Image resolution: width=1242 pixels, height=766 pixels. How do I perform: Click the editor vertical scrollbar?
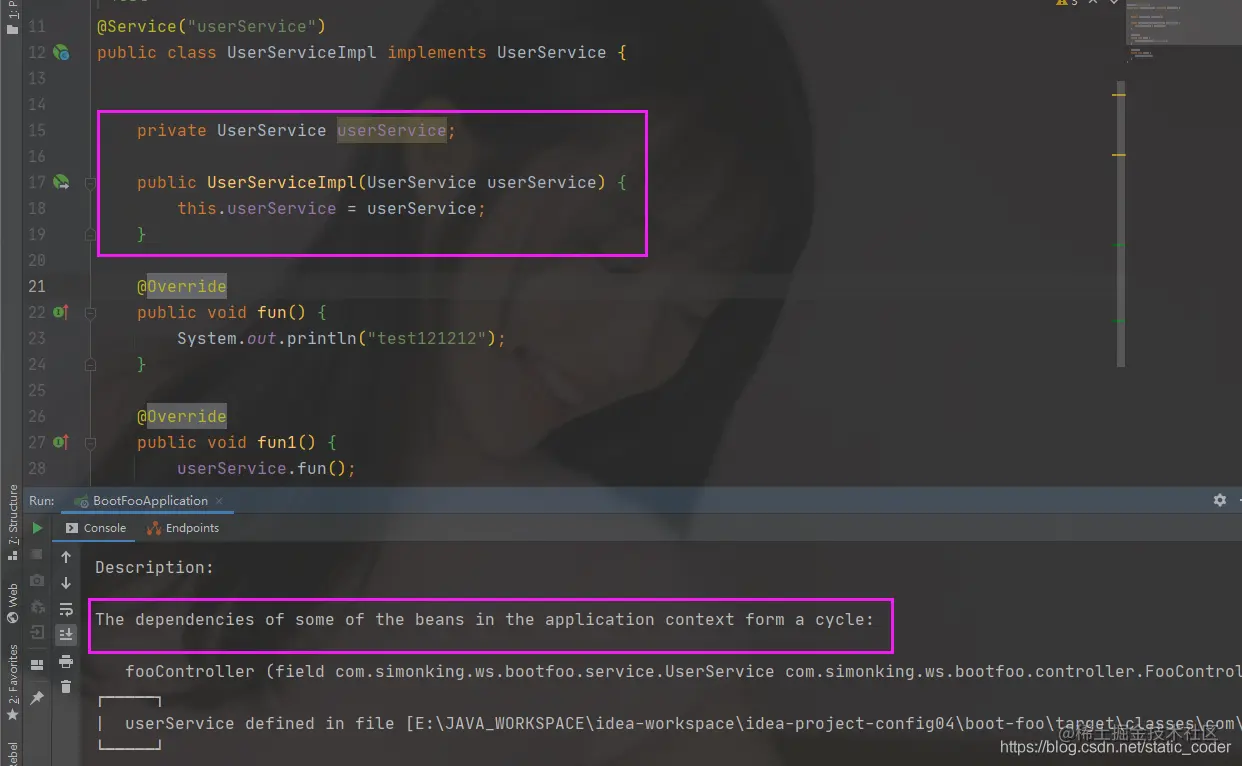tap(1120, 224)
